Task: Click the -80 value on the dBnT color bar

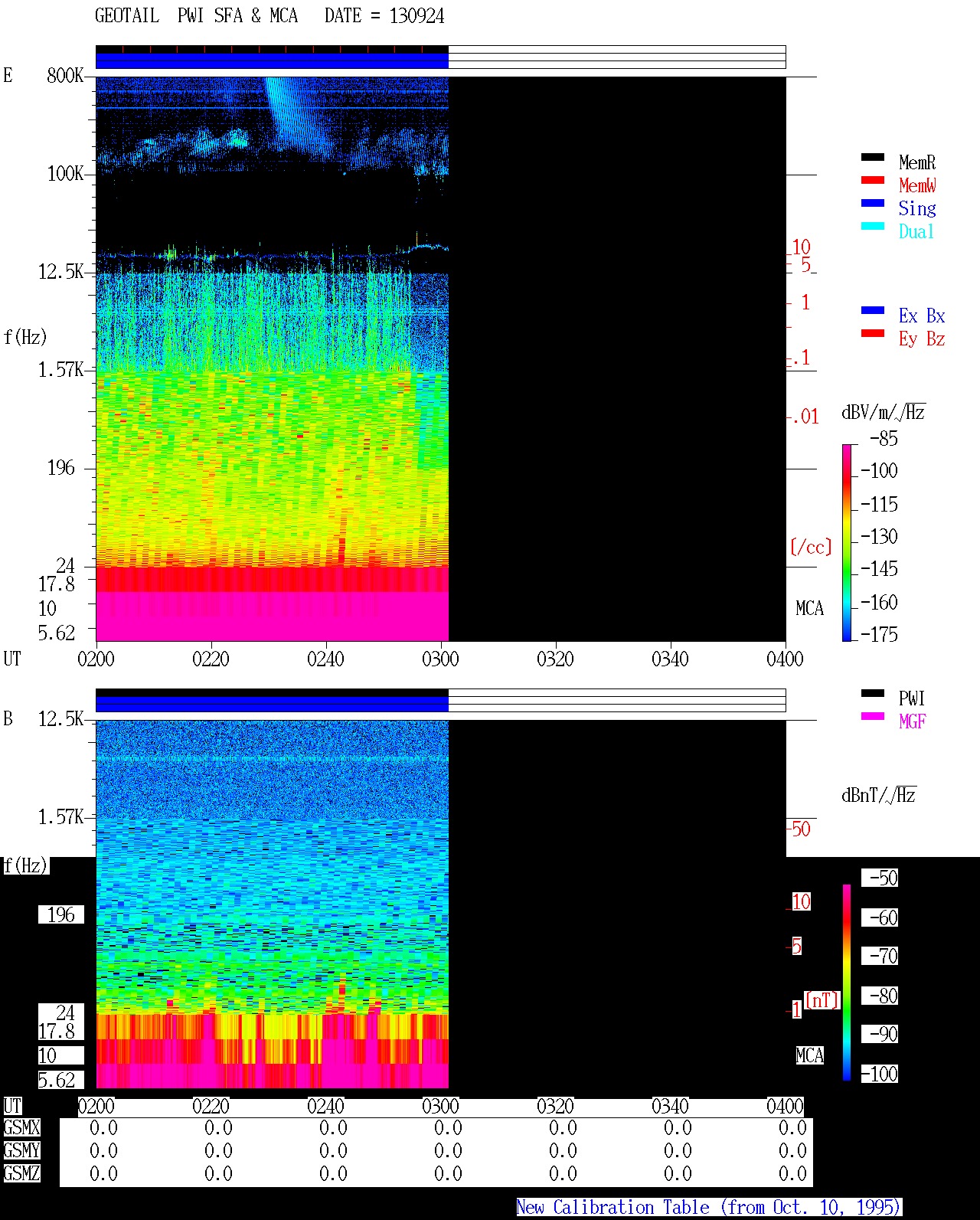Action: click(x=881, y=995)
